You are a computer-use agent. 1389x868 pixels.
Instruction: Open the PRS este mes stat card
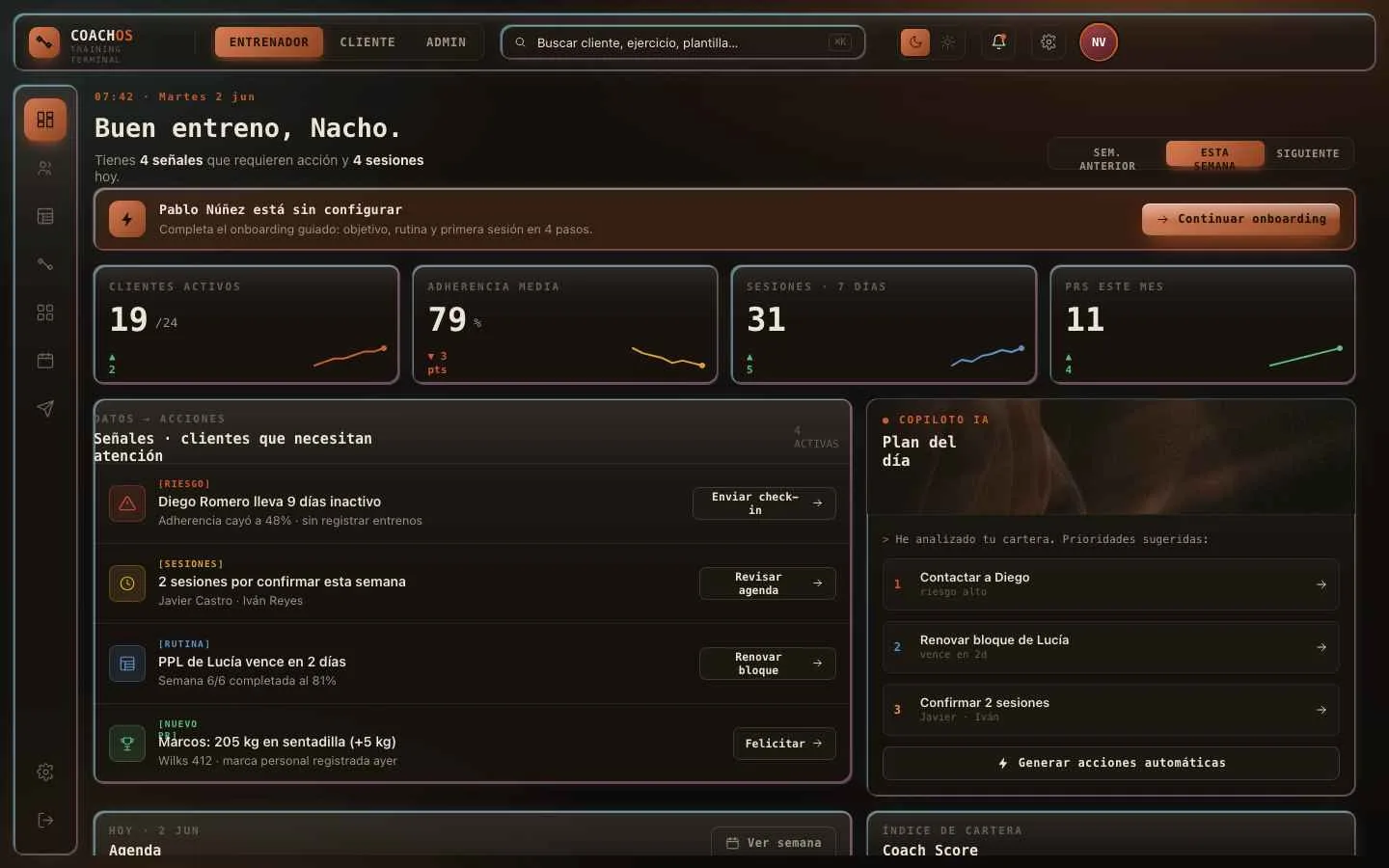pyautogui.click(x=1203, y=324)
